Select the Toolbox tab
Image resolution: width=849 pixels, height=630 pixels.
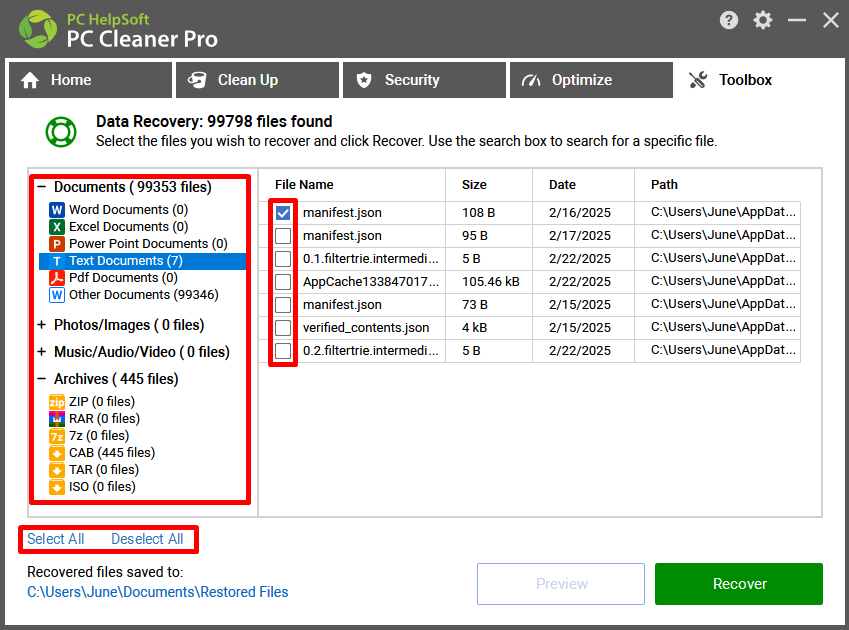(759, 80)
